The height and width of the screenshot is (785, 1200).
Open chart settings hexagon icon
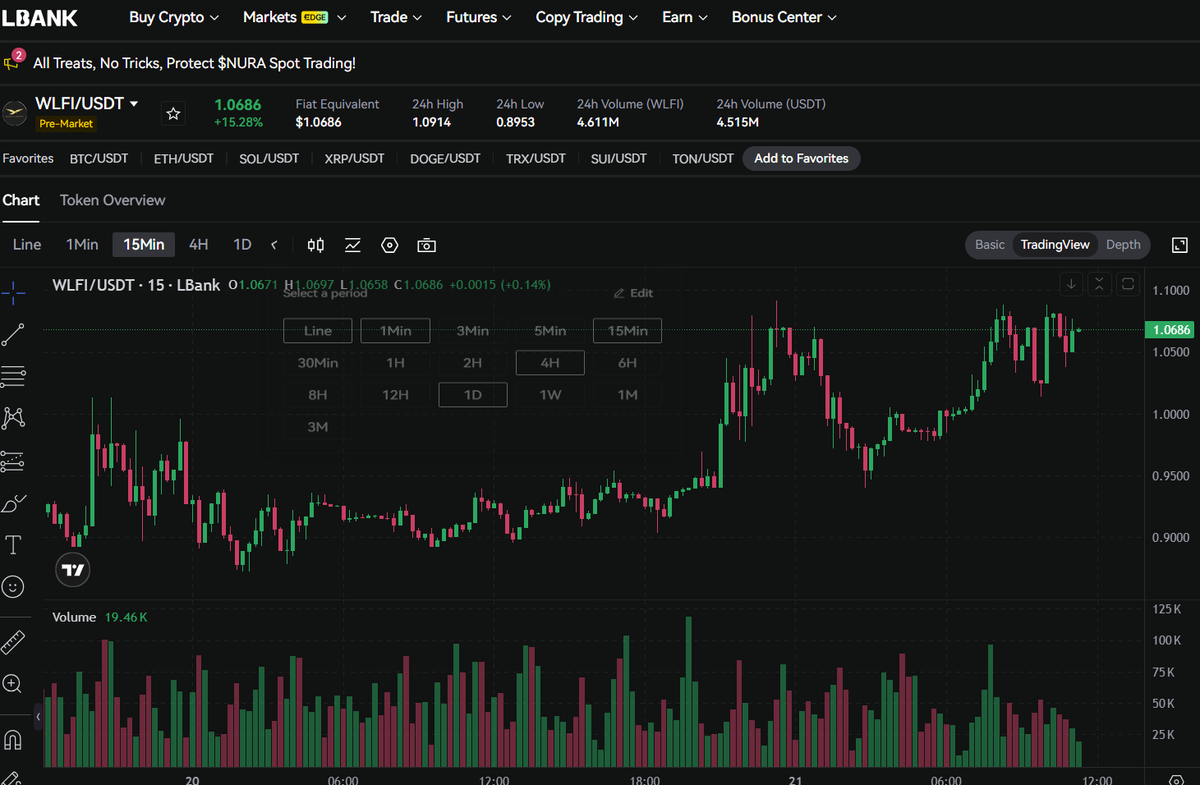pyautogui.click(x=390, y=245)
